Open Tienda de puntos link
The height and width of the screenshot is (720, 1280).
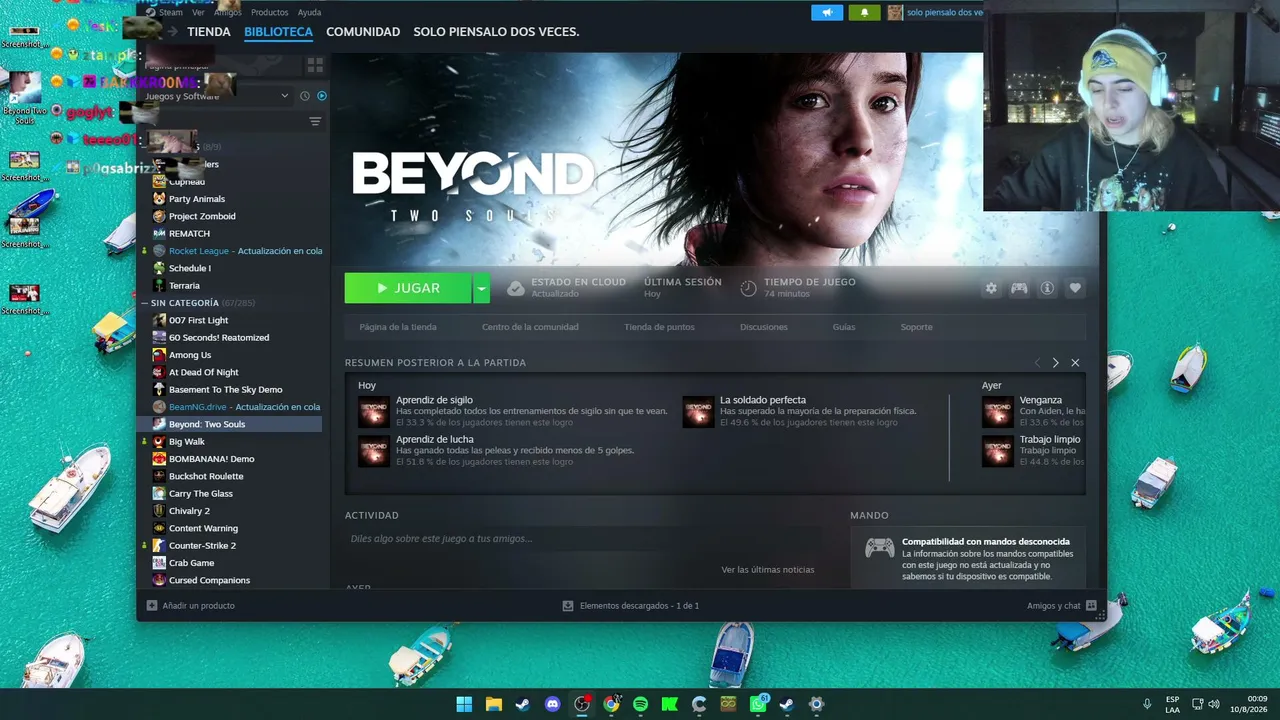tap(659, 327)
